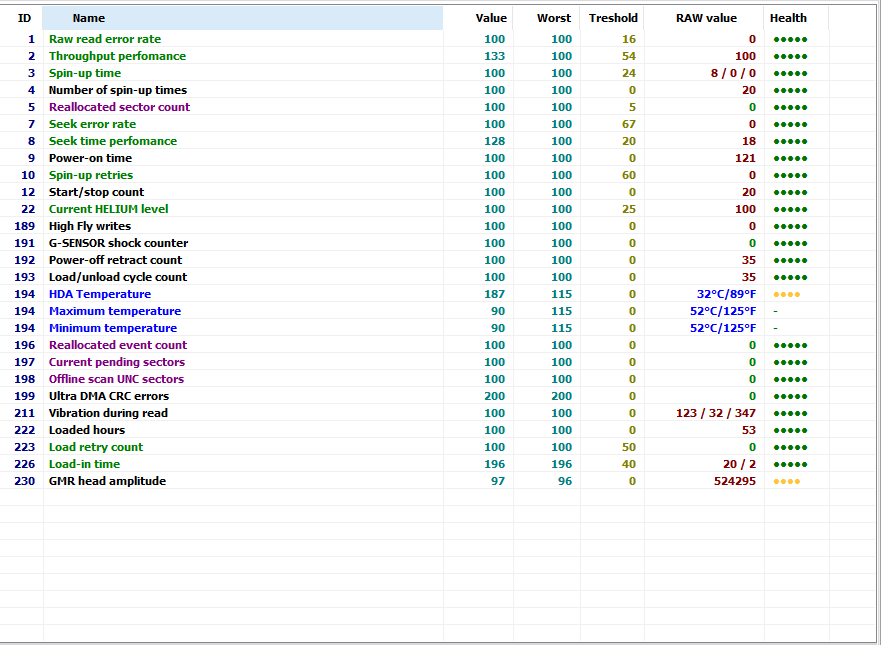The width and height of the screenshot is (881, 645).
Task: Click Value 133 for Throughput perfomance
Action: tap(494, 56)
